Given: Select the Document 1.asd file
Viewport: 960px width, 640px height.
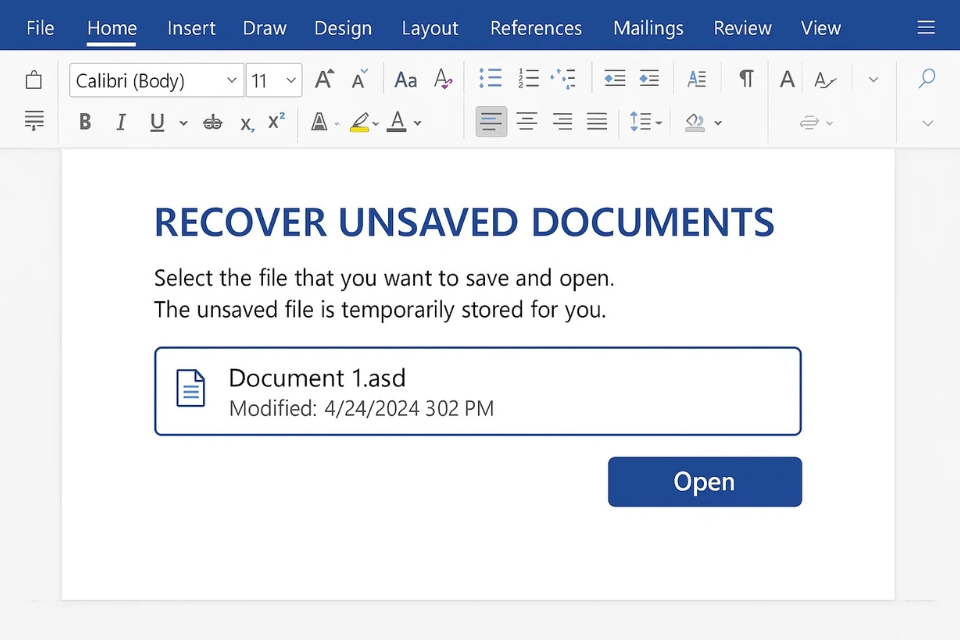Looking at the screenshot, I should [x=477, y=391].
